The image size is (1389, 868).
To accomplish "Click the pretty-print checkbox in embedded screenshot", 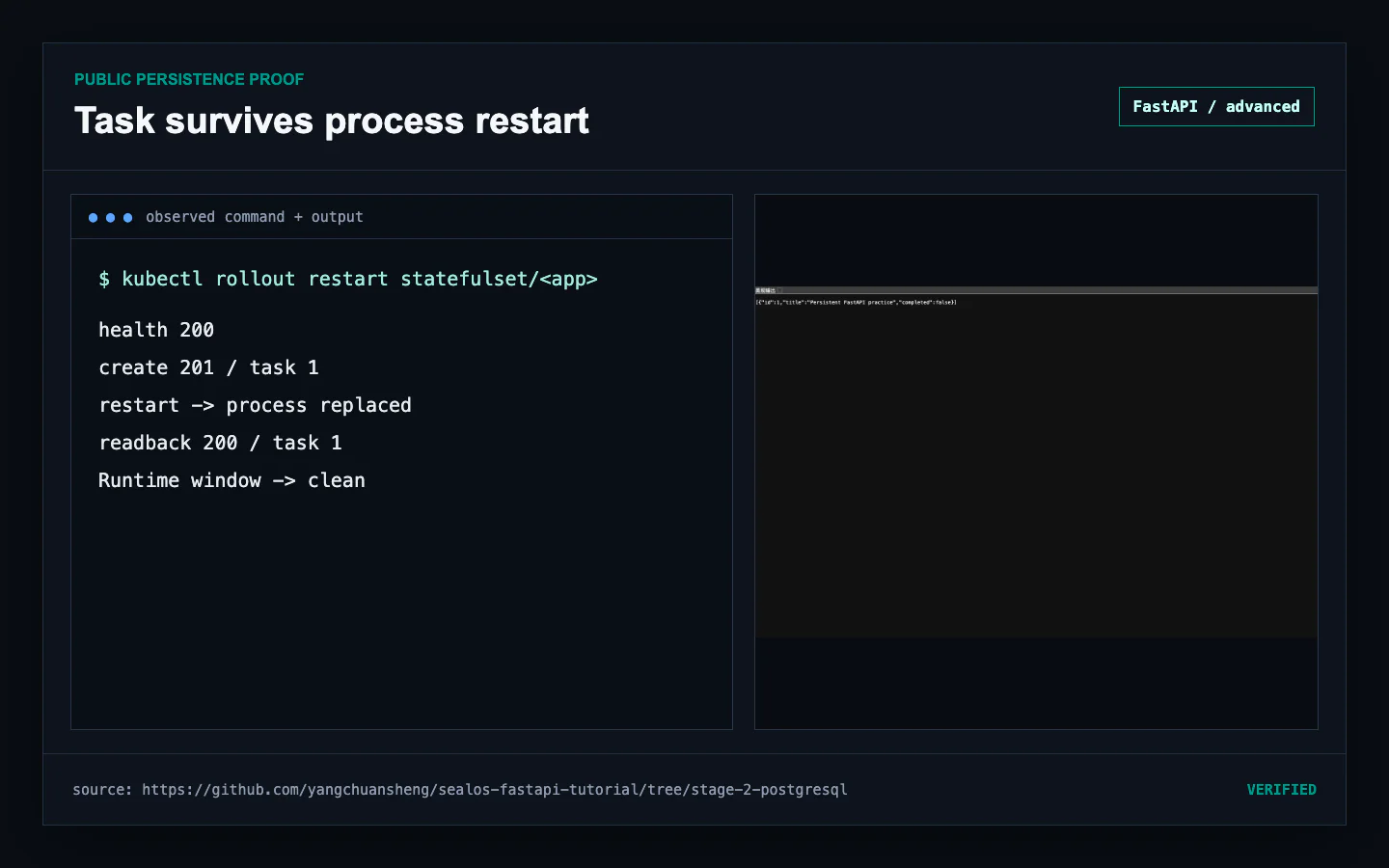I will pos(779,290).
